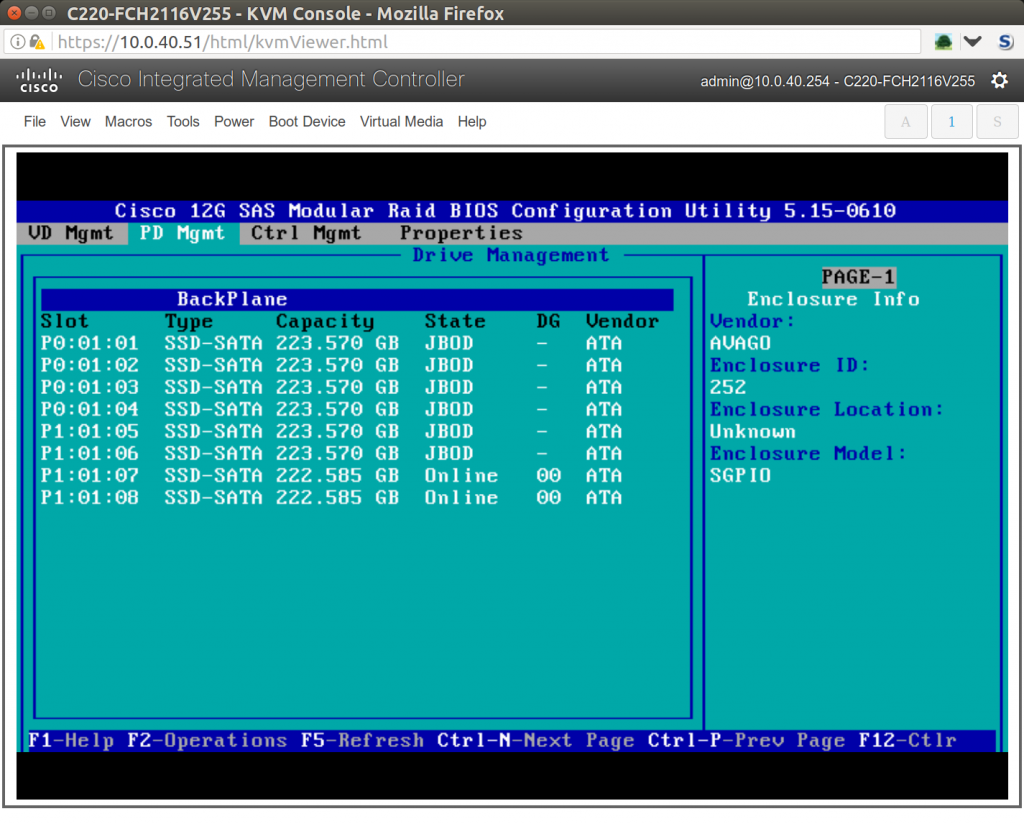The image size is (1024, 824).
Task: Click the F12-Ctlr hint in footer
Action: (907, 740)
